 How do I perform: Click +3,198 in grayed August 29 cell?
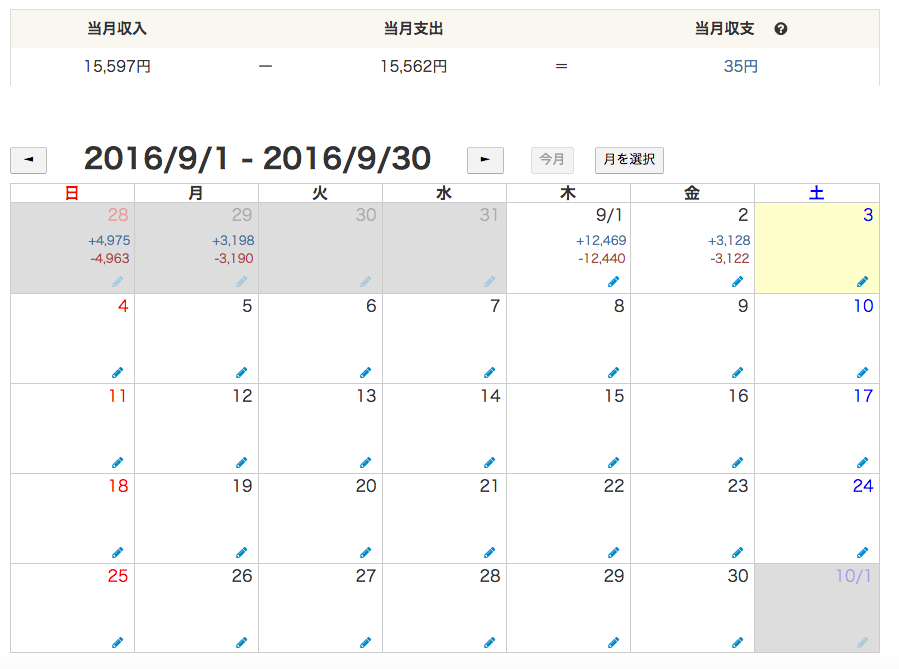[233, 241]
